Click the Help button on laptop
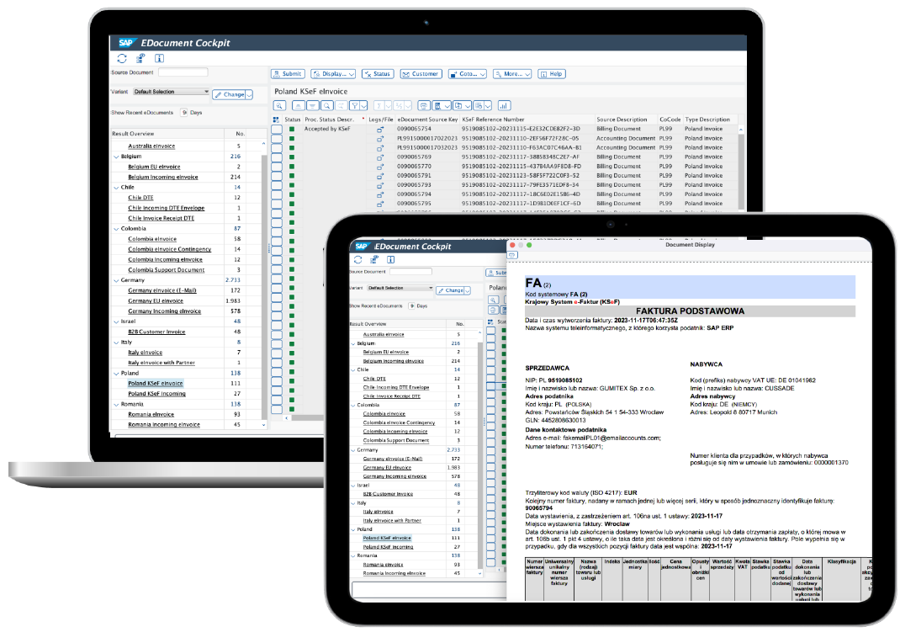Image resolution: width=900 pixels, height=632 pixels. coord(552,74)
